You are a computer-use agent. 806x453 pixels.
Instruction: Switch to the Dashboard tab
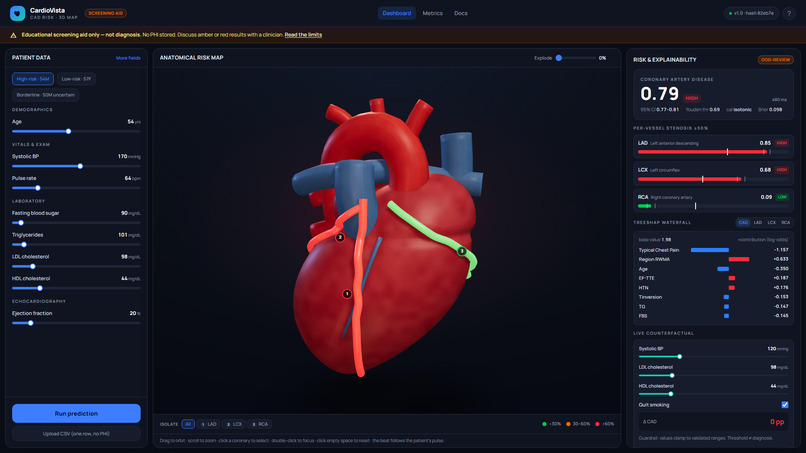click(x=396, y=13)
